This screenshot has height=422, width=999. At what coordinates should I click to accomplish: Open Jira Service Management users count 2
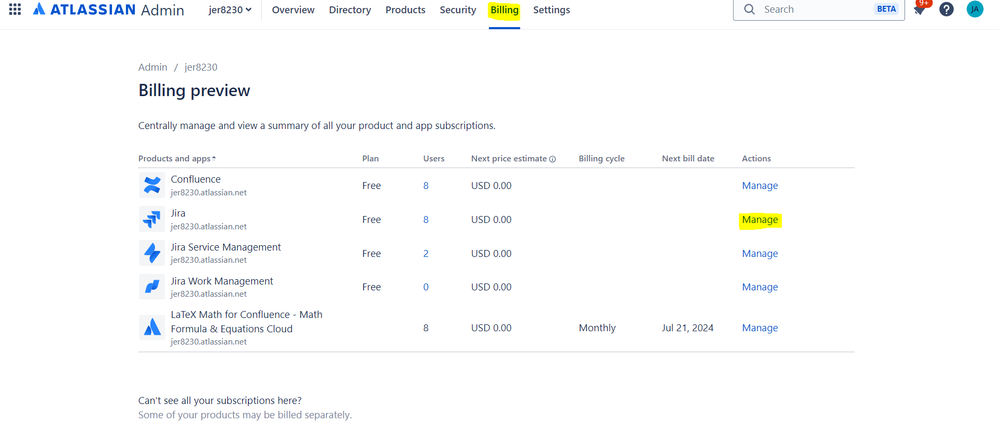426,253
